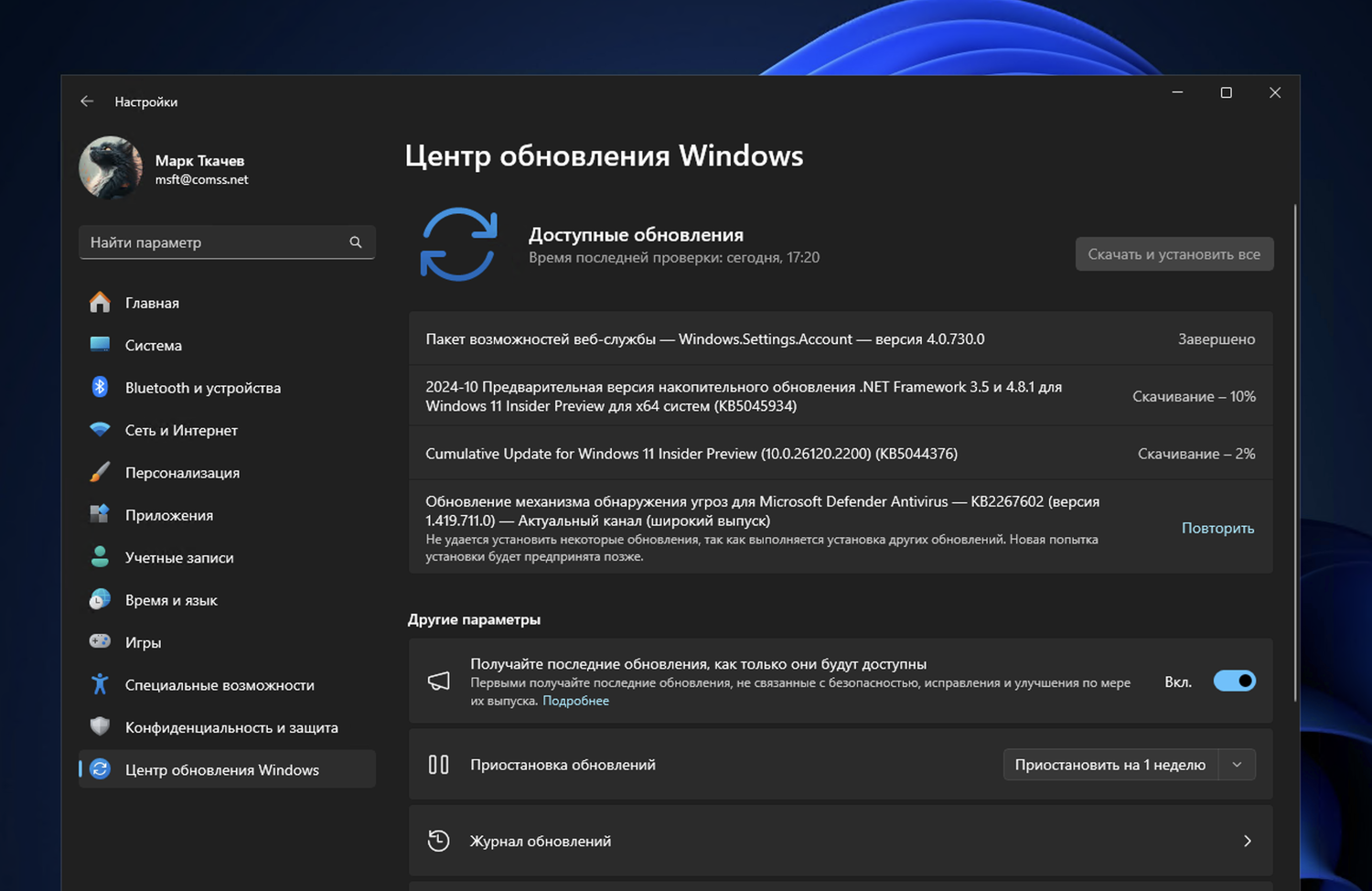Click the KB5045934 .NET Framework update text
This screenshot has width=1372, height=891.
pos(744,396)
